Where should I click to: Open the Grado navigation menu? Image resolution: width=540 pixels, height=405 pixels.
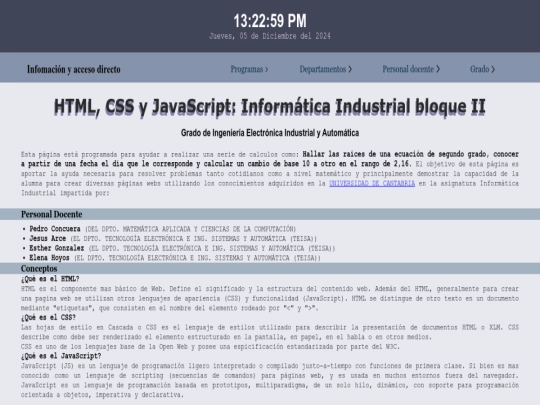click(482, 69)
